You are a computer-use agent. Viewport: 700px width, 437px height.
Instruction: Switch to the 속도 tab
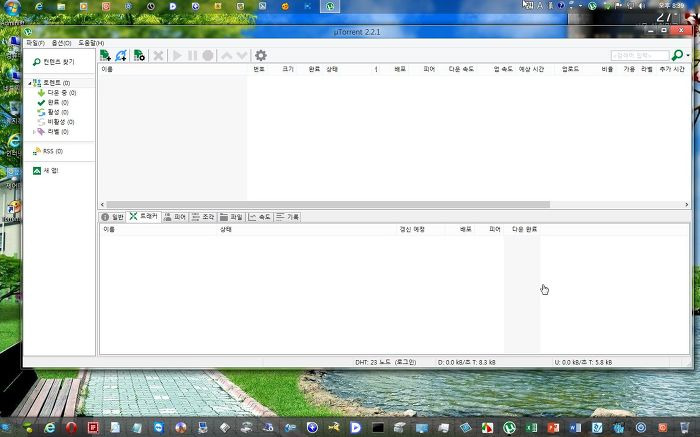(x=260, y=217)
